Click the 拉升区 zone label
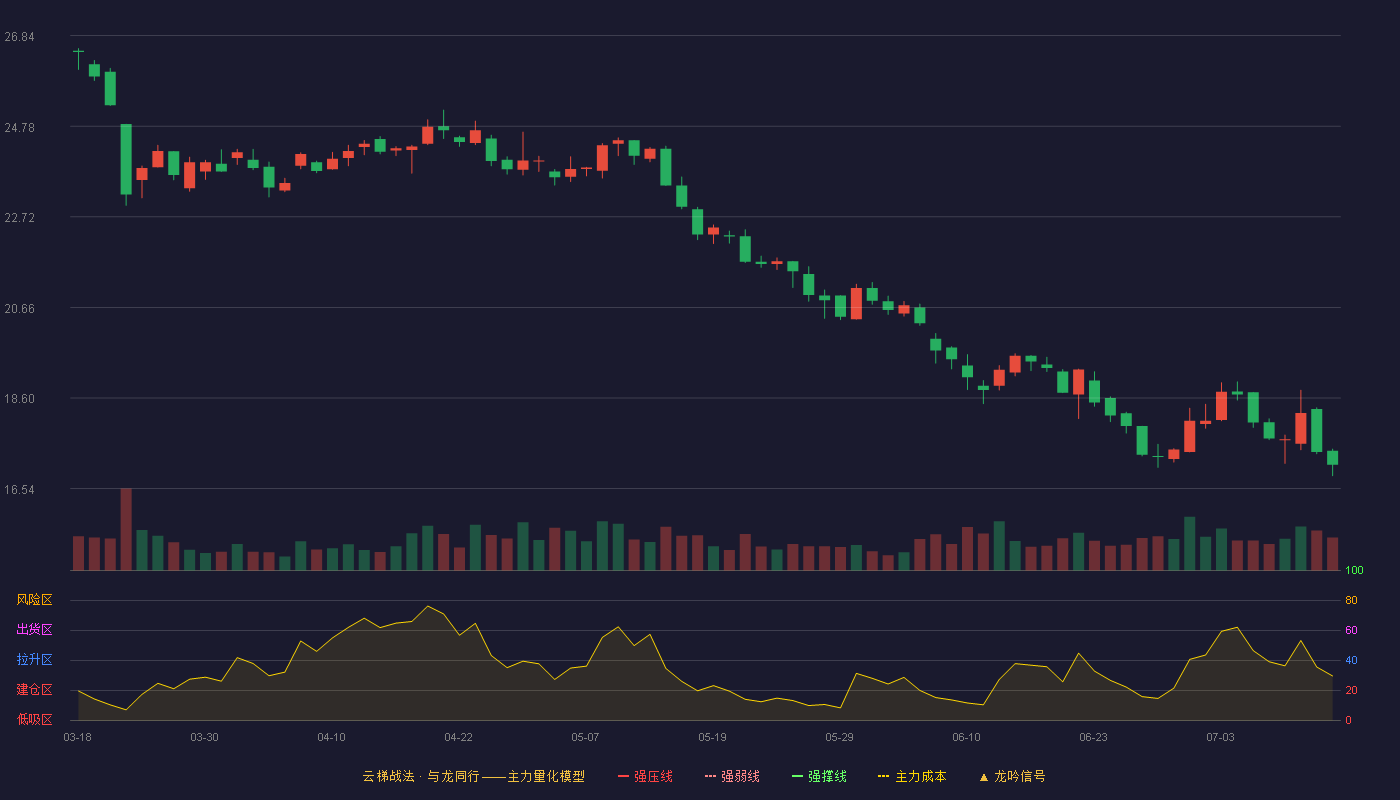The width and height of the screenshot is (1400, 800). [x=34, y=660]
